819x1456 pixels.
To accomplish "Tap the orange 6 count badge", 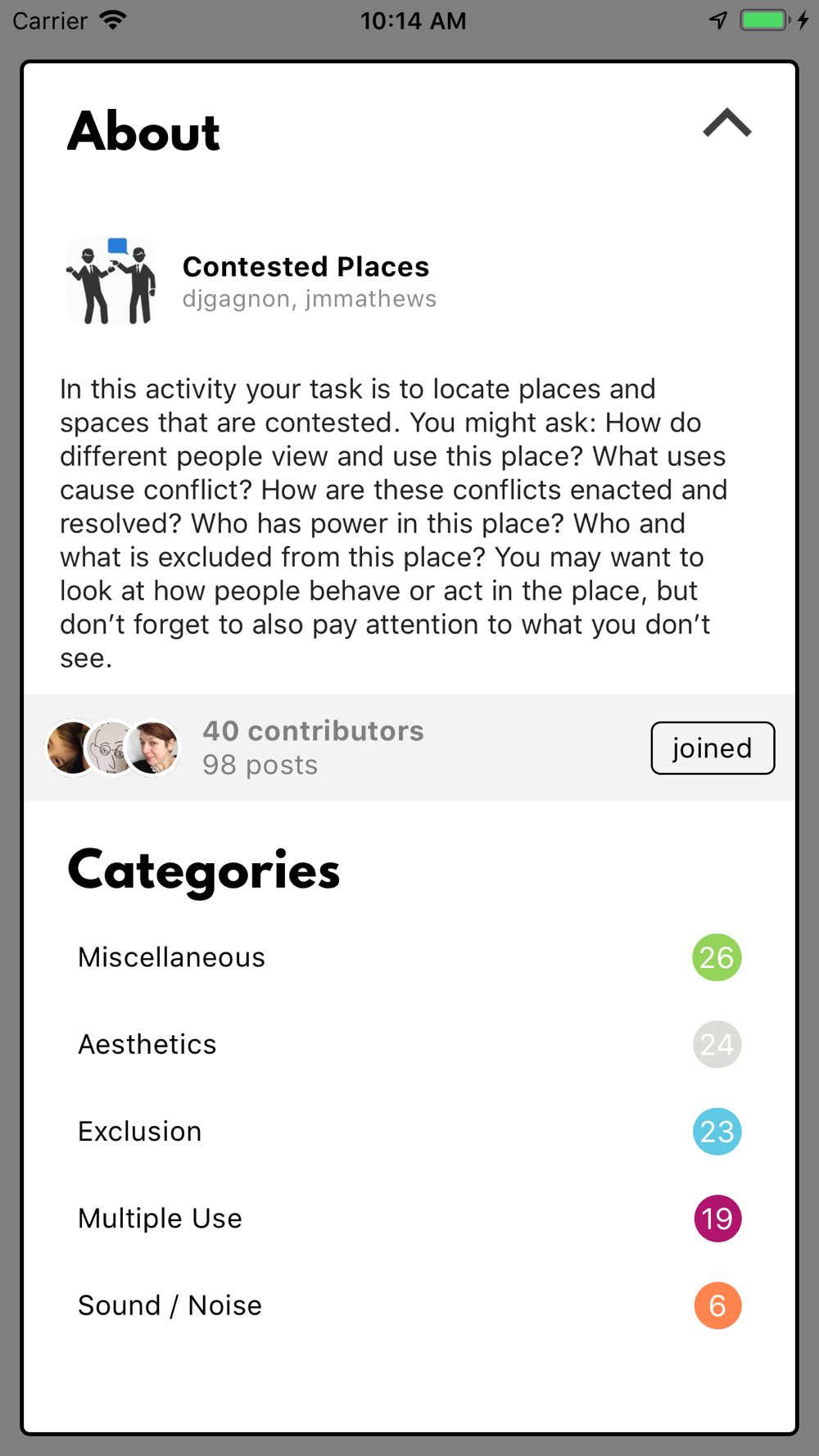I will pos(717,1305).
